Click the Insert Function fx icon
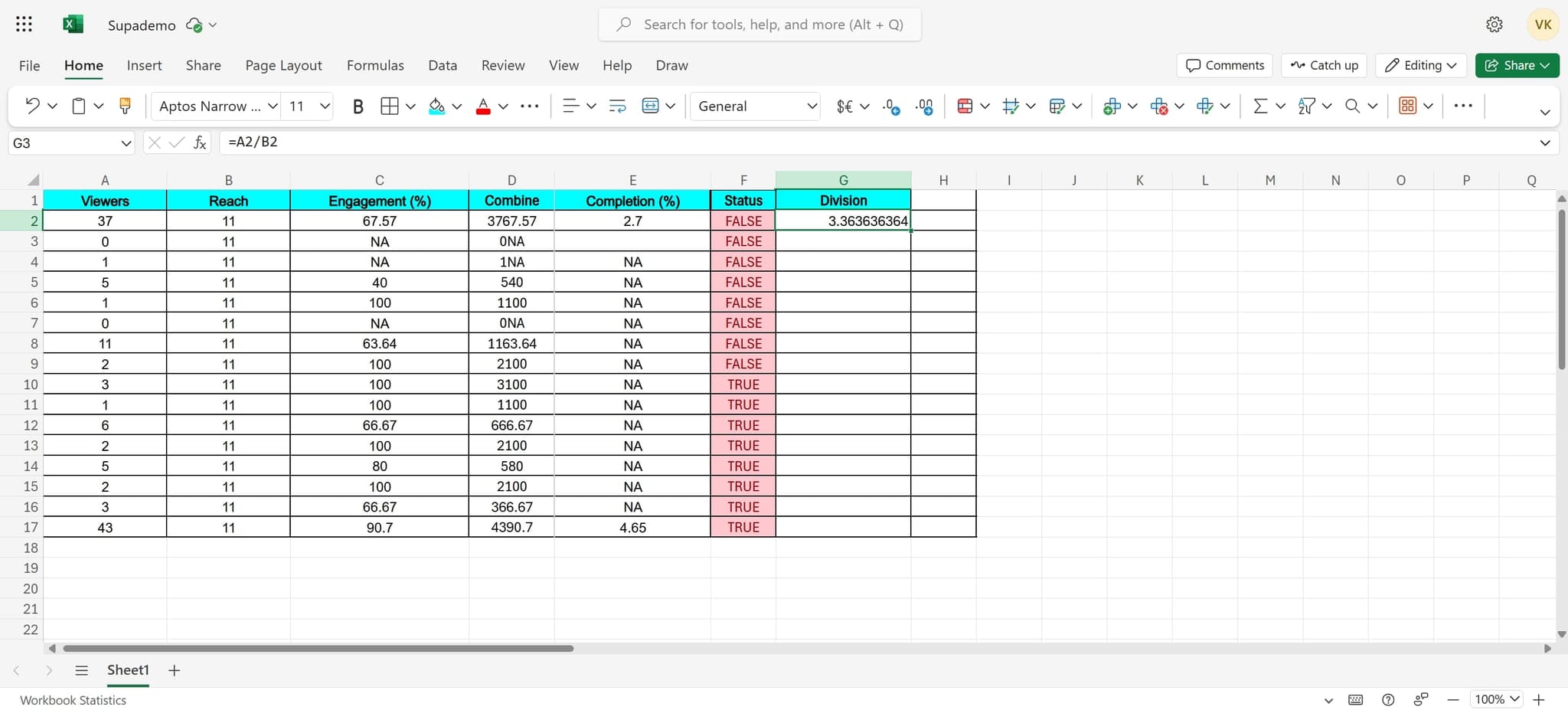 pyautogui.click(x=200, y=142)
